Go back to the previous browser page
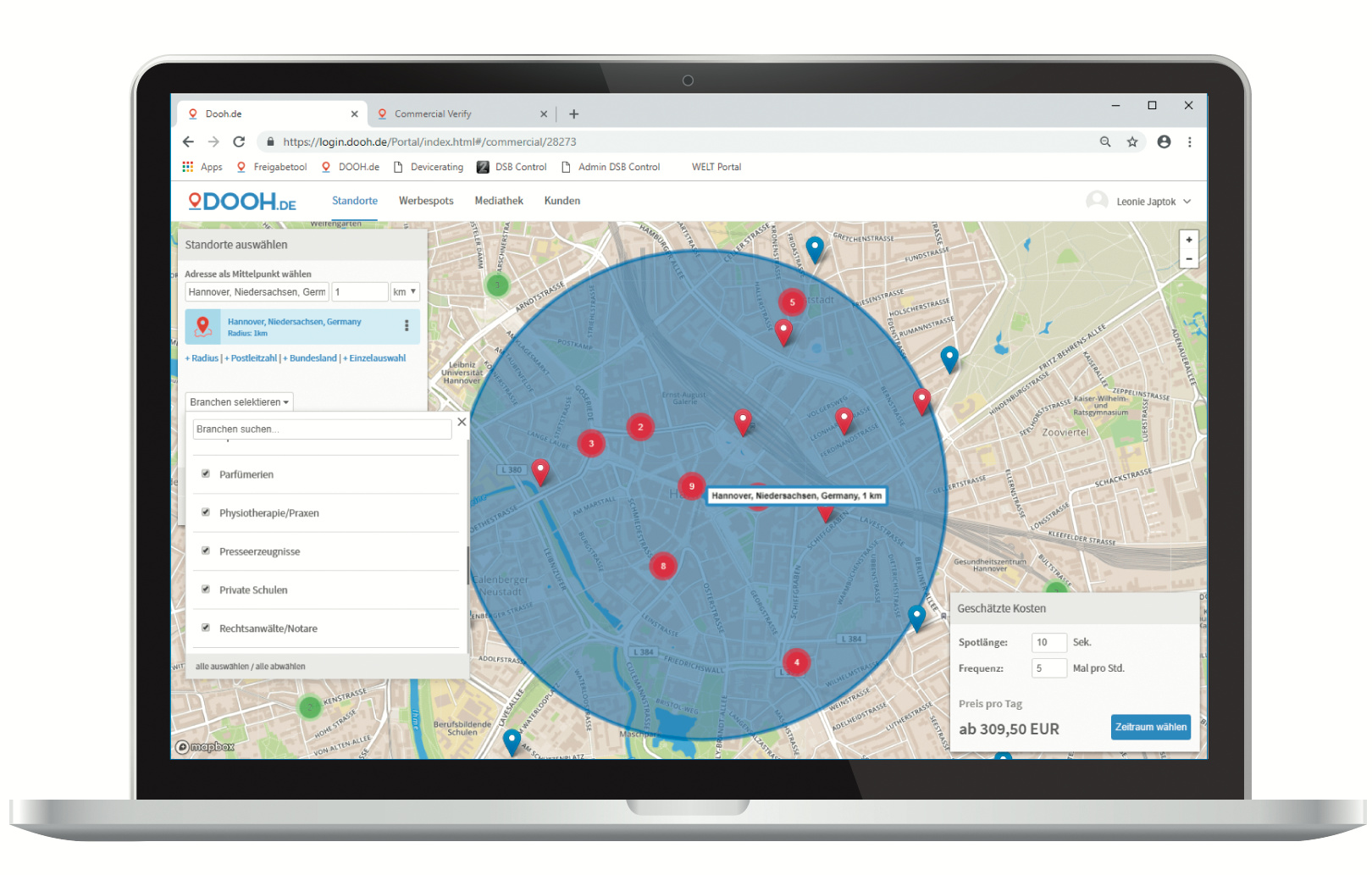The image size is (1372, 875). pyautogui.click(x=188, y=141)
